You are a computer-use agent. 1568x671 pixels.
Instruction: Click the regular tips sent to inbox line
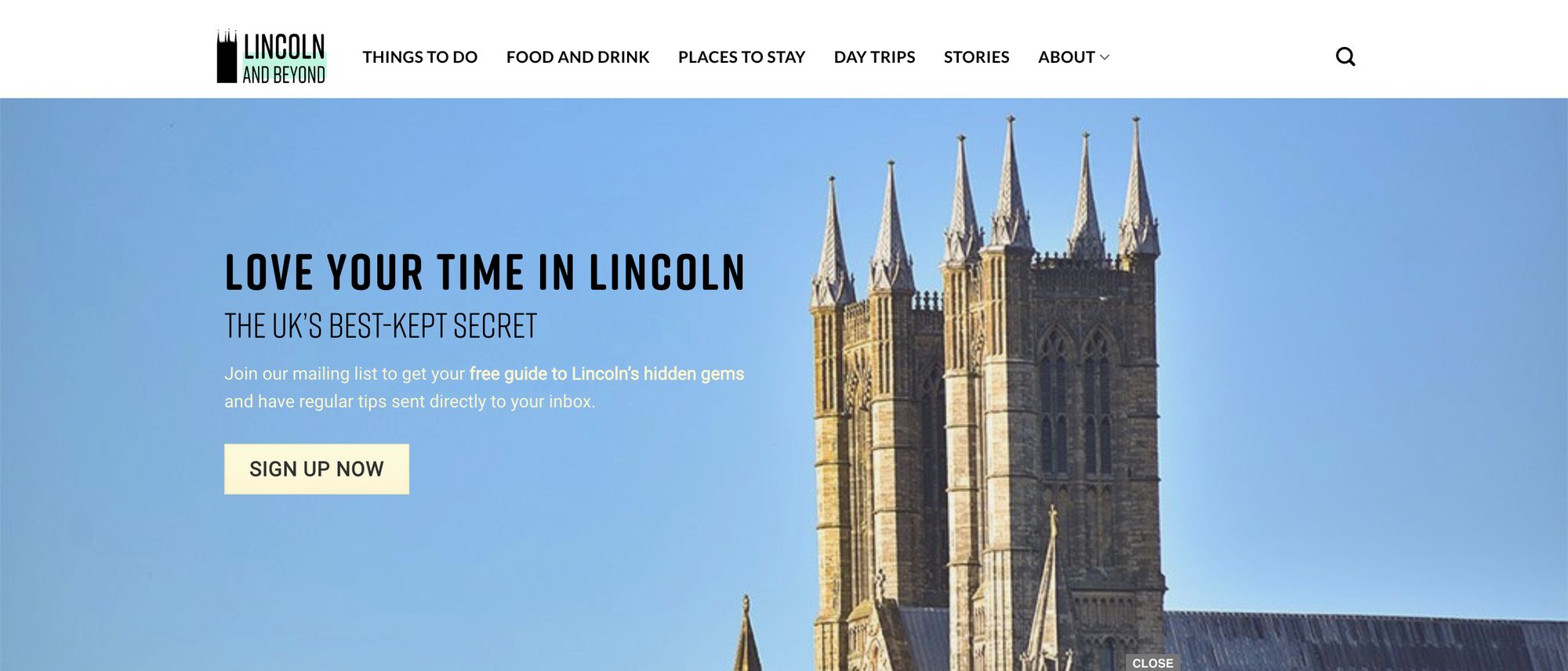coord(410,401)
